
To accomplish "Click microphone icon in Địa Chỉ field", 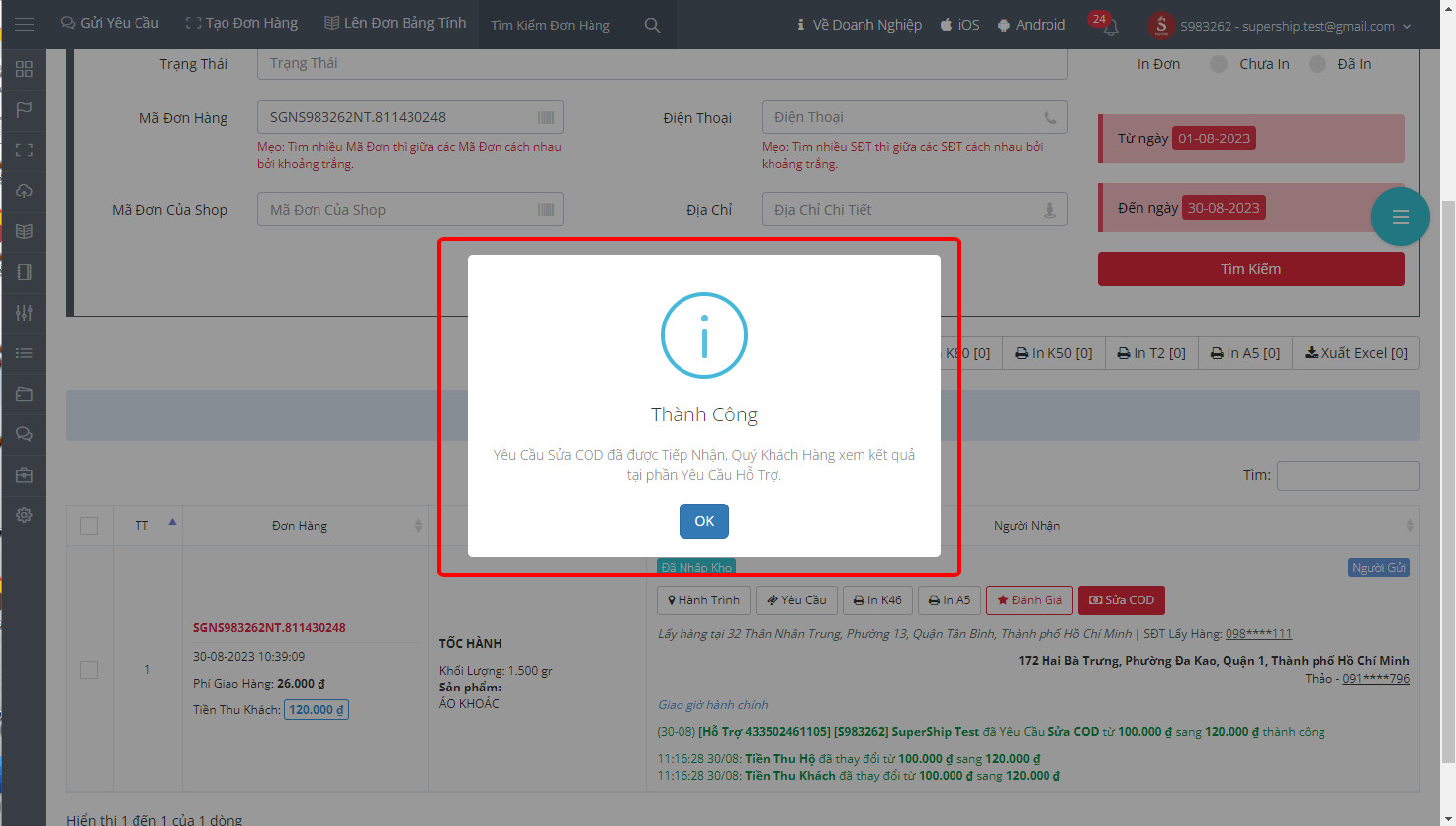I will coord(1050,210).
